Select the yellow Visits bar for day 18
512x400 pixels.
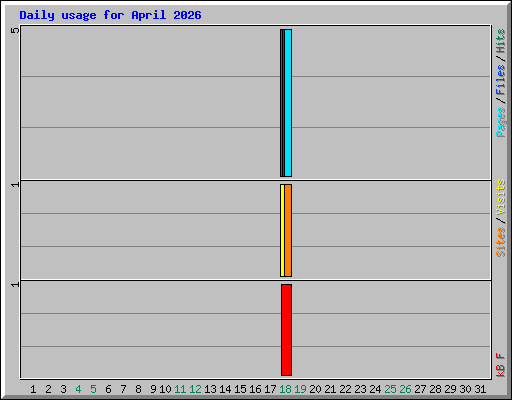(282, 230)
